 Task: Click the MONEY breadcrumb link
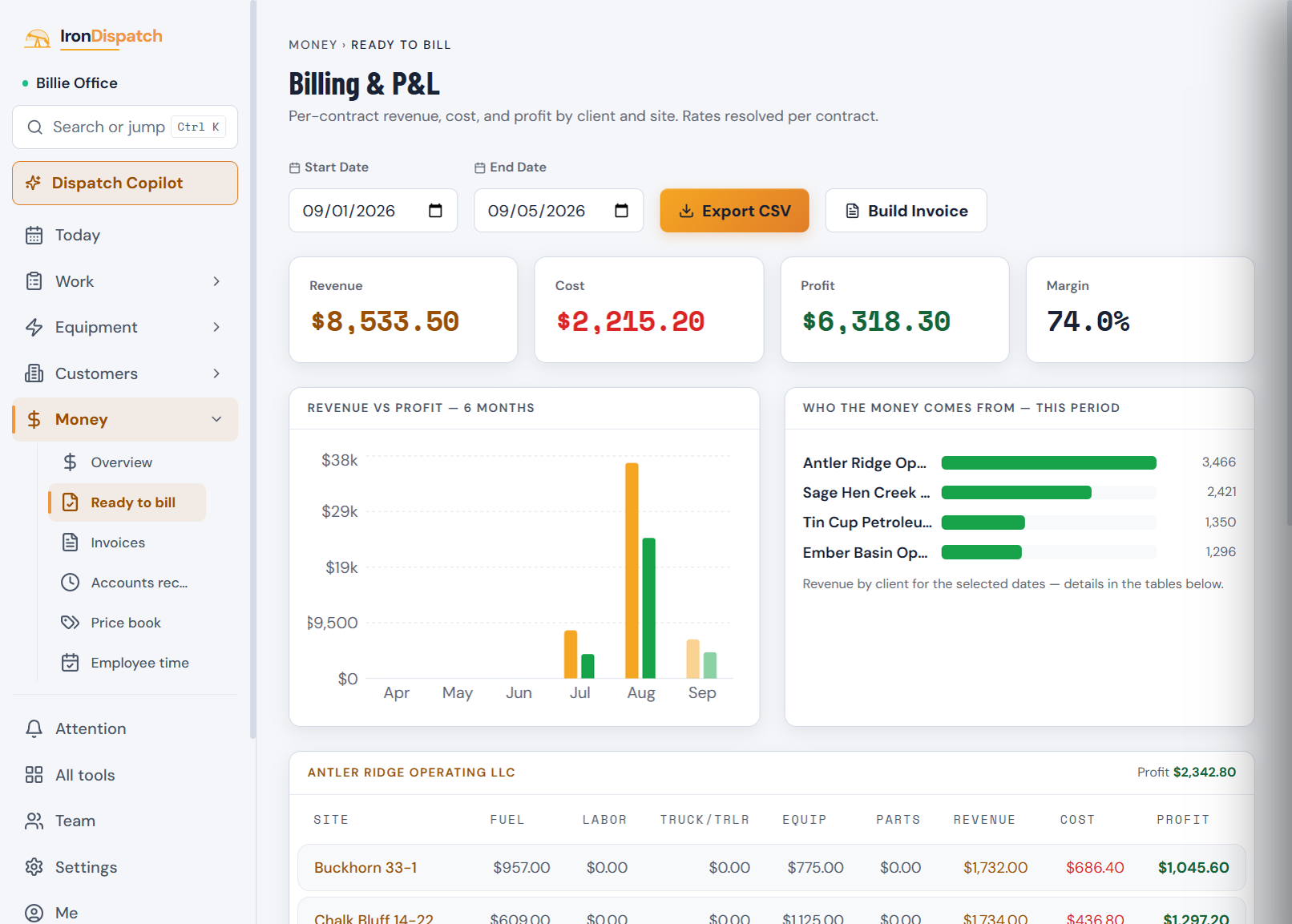tap(313, 45)
